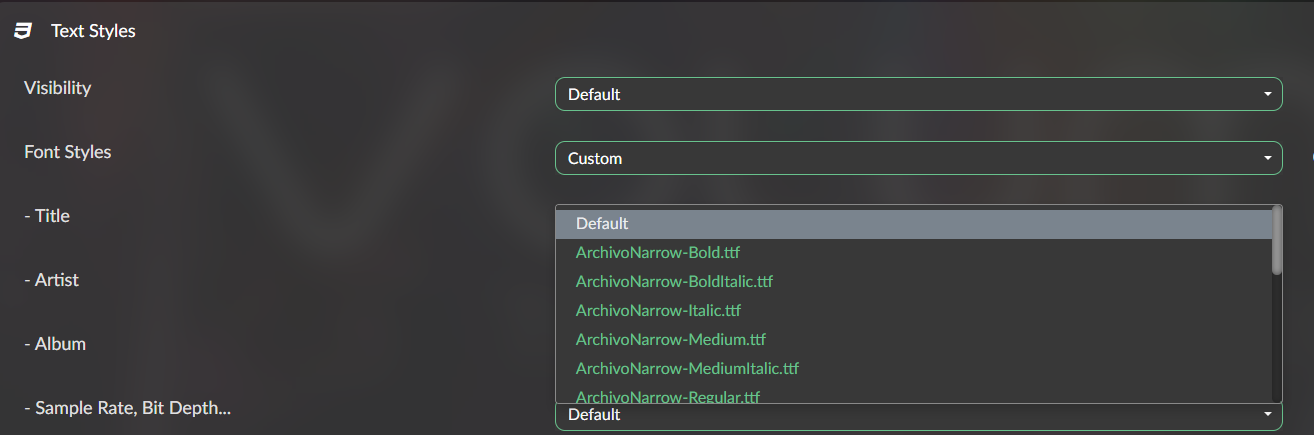The height and width of the screenshot is (435, 1314).
Task: Click font list scrollbar track below thumb
Action: pos(1276,340)
